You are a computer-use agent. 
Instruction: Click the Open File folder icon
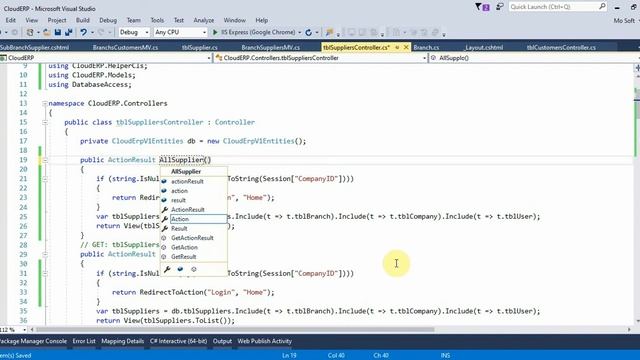(x=47, y=32)
